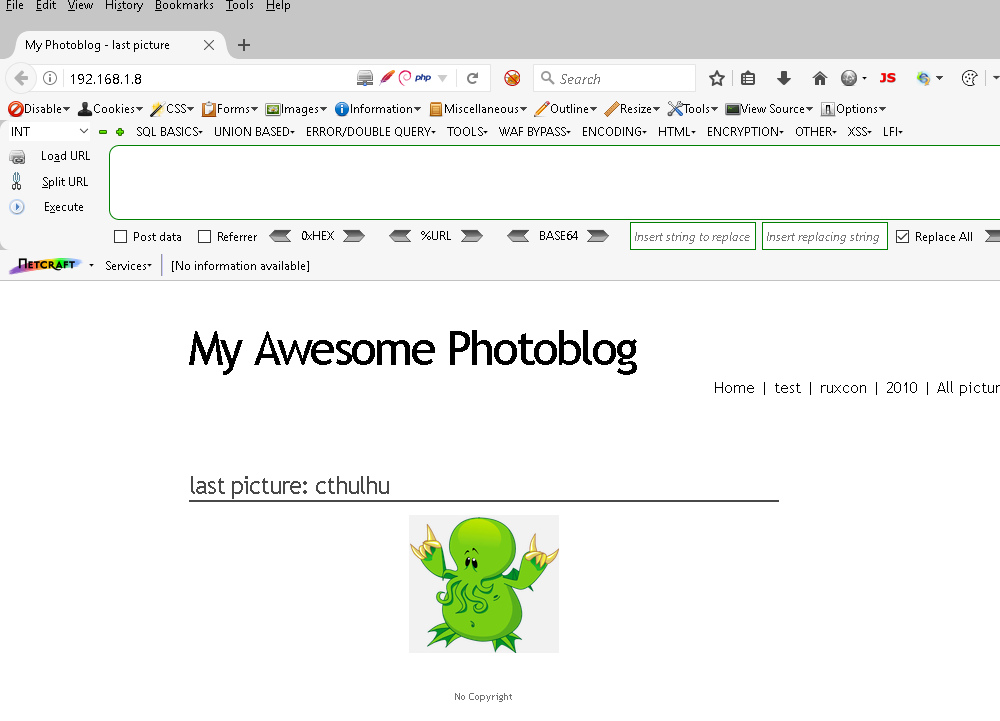Image resolution: width=1000 pixels, height=721 pixels.
Task: Click the HackBar green plus icon
Action: tap(120, 132)
